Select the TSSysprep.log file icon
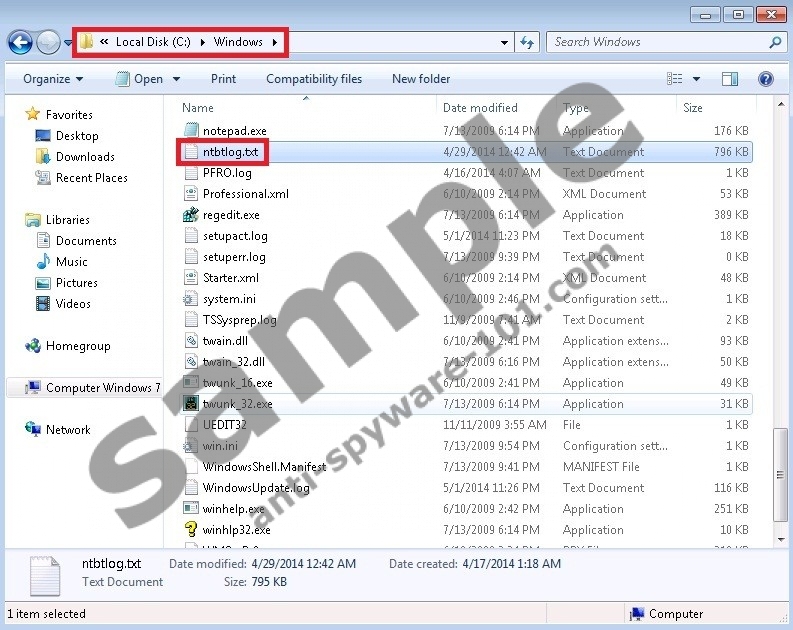 click(191, 320)
